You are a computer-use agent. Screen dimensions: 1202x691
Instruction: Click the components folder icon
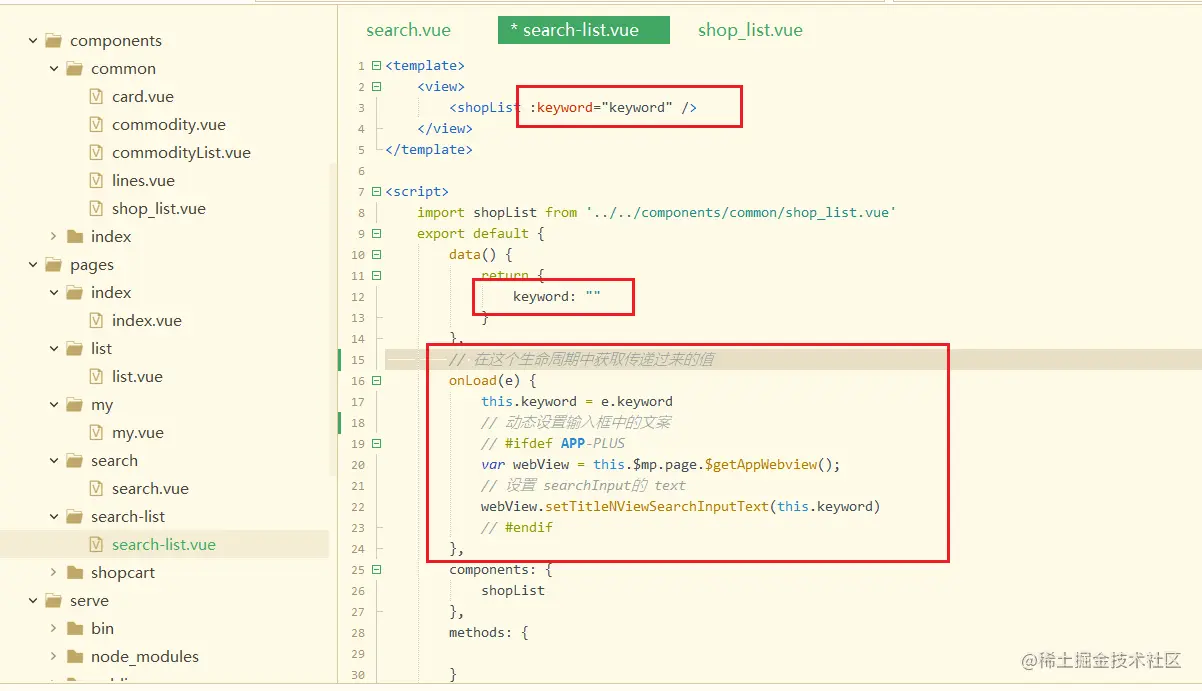click(x=54, y=41)
